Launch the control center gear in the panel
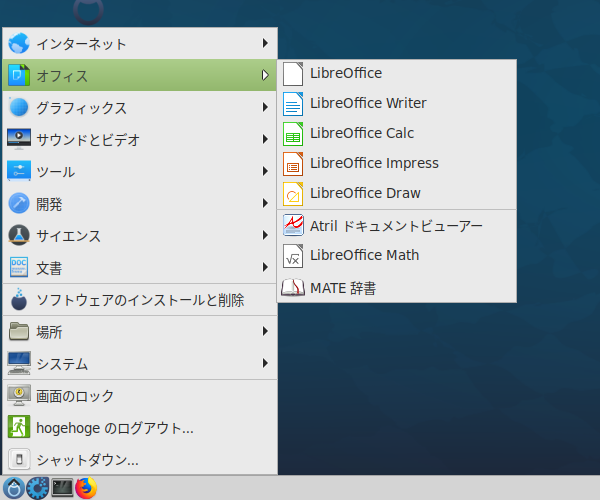Screen dimensions: 600x500 38,488
